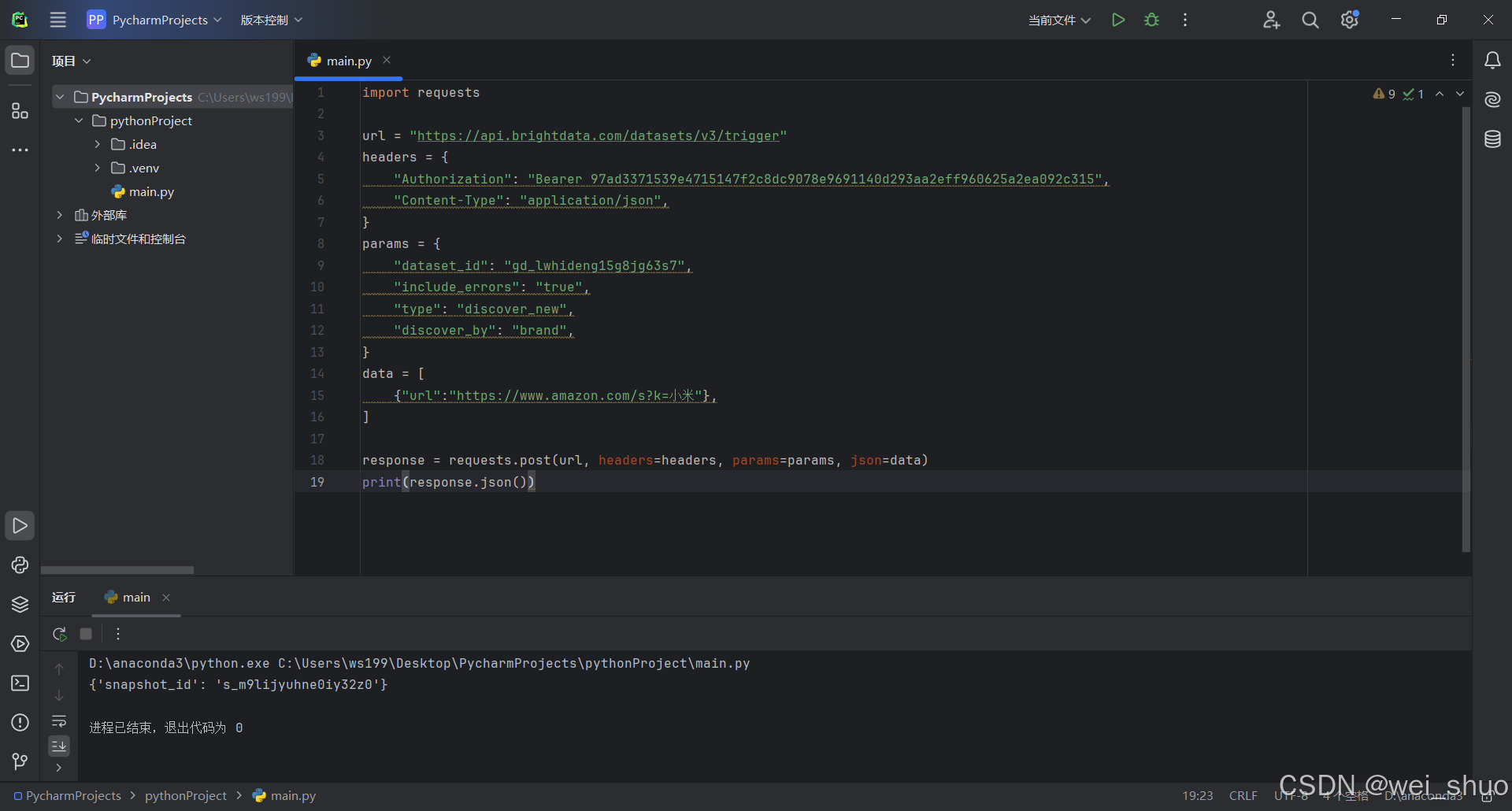Image resolution: width=1512 pixels, height=811 pixels.
Task: Open more run actions kebab menu in title bar
Action: 1185,20
